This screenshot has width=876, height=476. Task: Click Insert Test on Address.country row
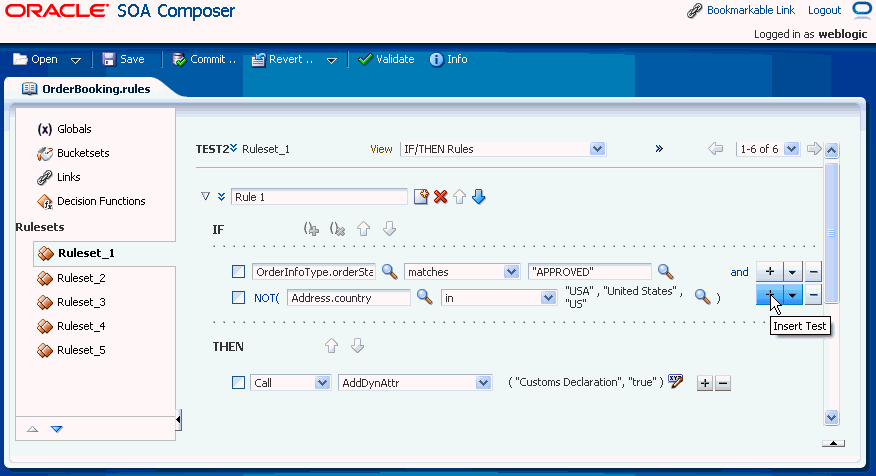[x=769, y=295]
